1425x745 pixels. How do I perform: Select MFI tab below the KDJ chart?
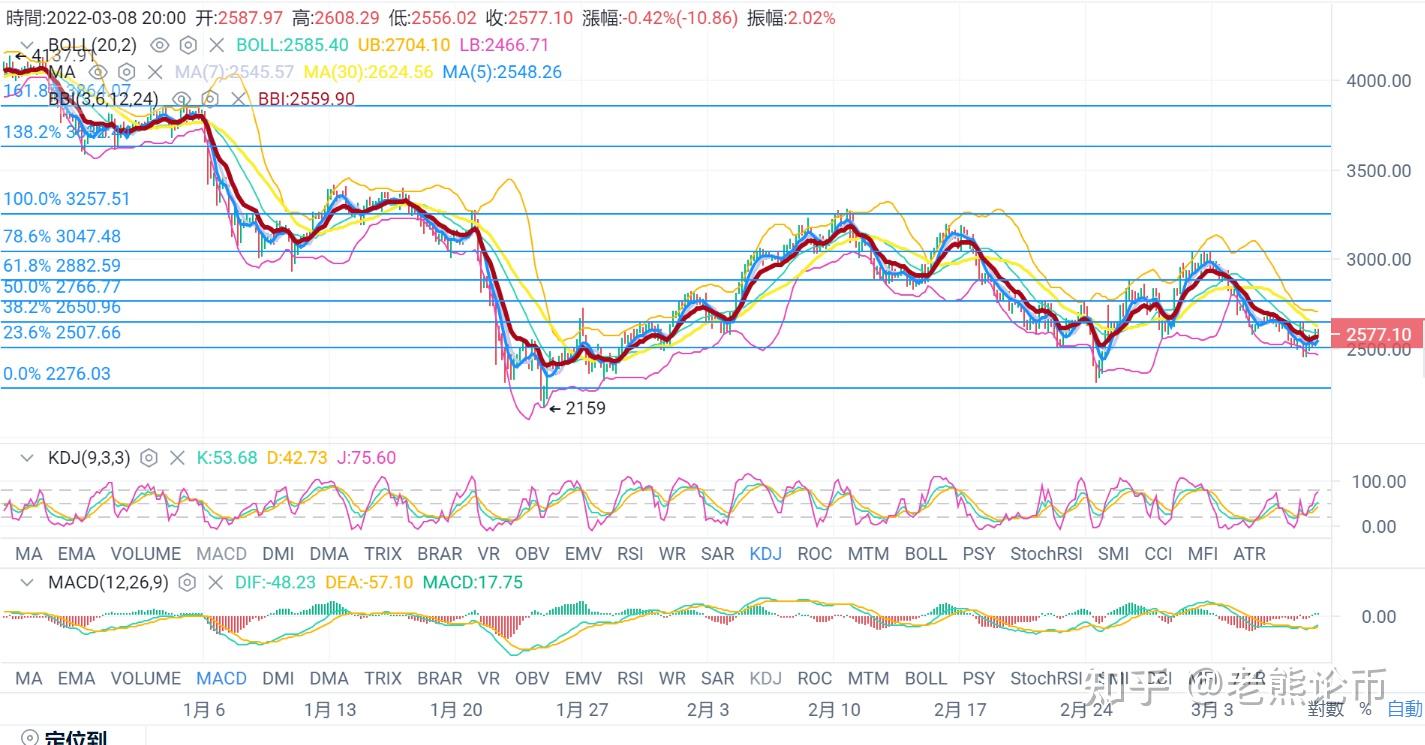(x=1203, y=553)
